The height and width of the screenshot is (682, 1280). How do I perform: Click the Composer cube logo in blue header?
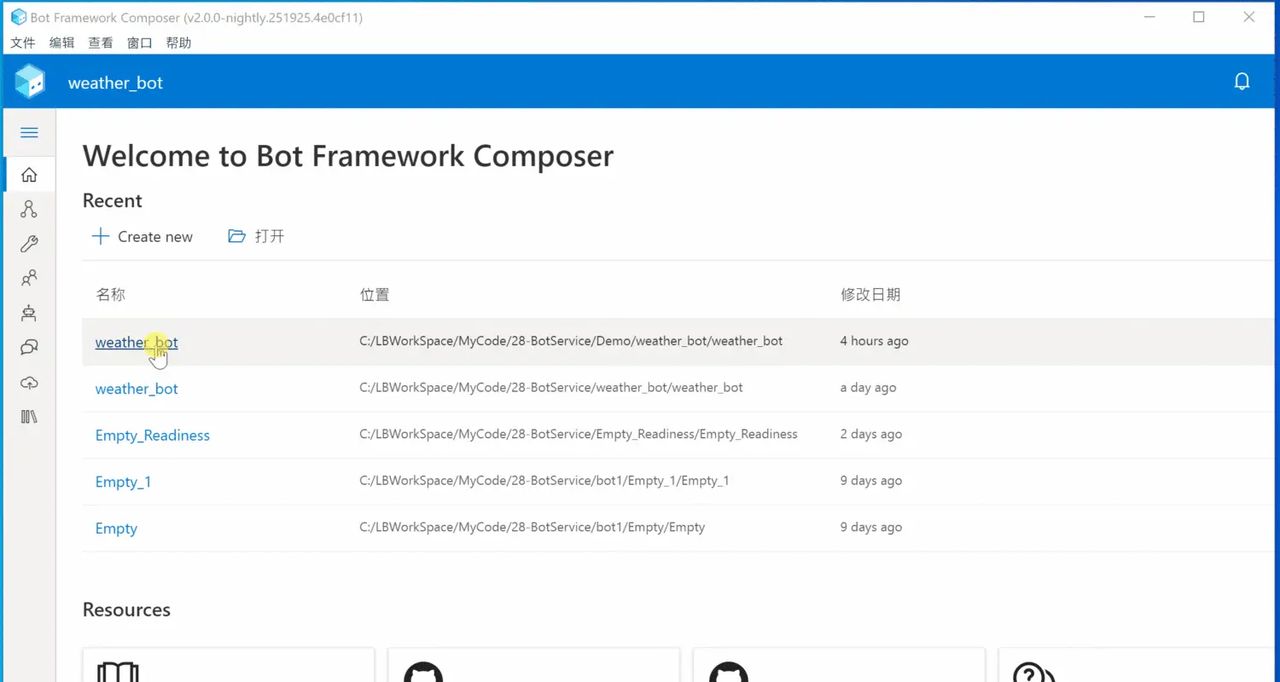30,82
